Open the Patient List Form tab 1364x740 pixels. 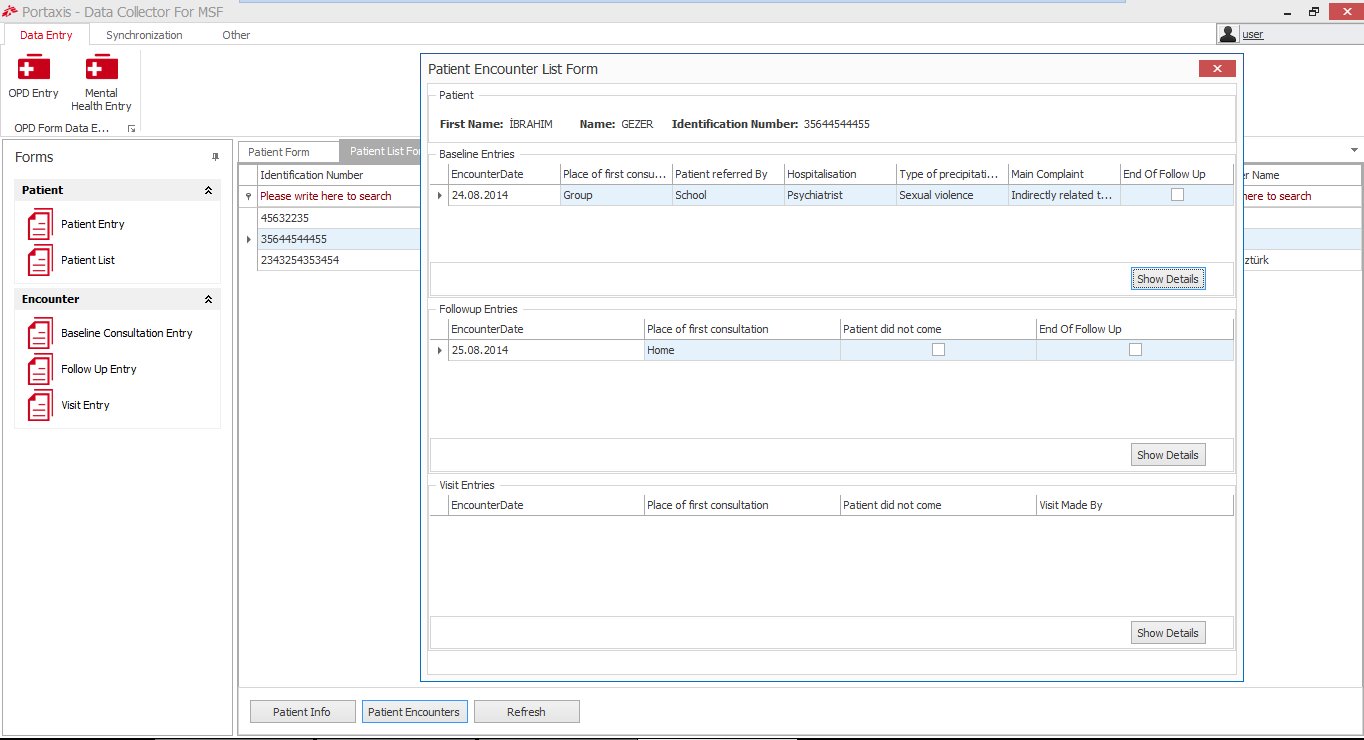point(381,152)
